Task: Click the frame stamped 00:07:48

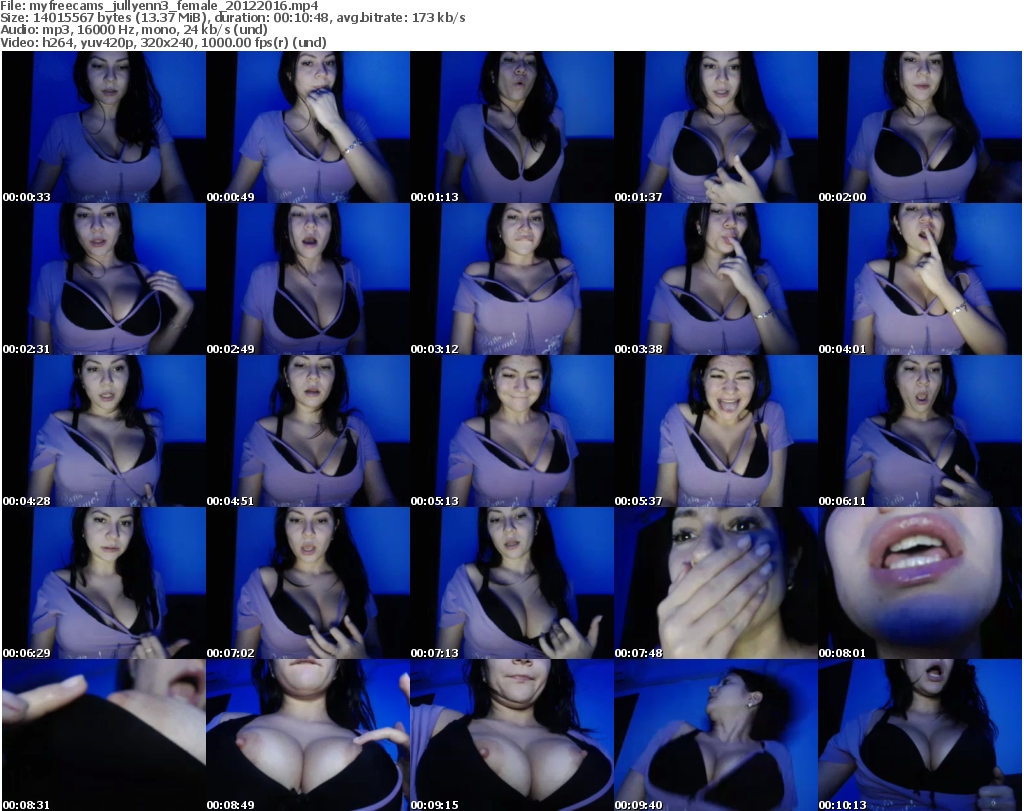Action: (x=716, y=583)
